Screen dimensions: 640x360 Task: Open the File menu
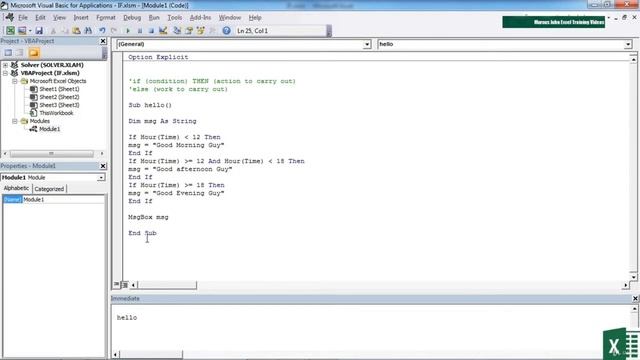tap(23, 18)
